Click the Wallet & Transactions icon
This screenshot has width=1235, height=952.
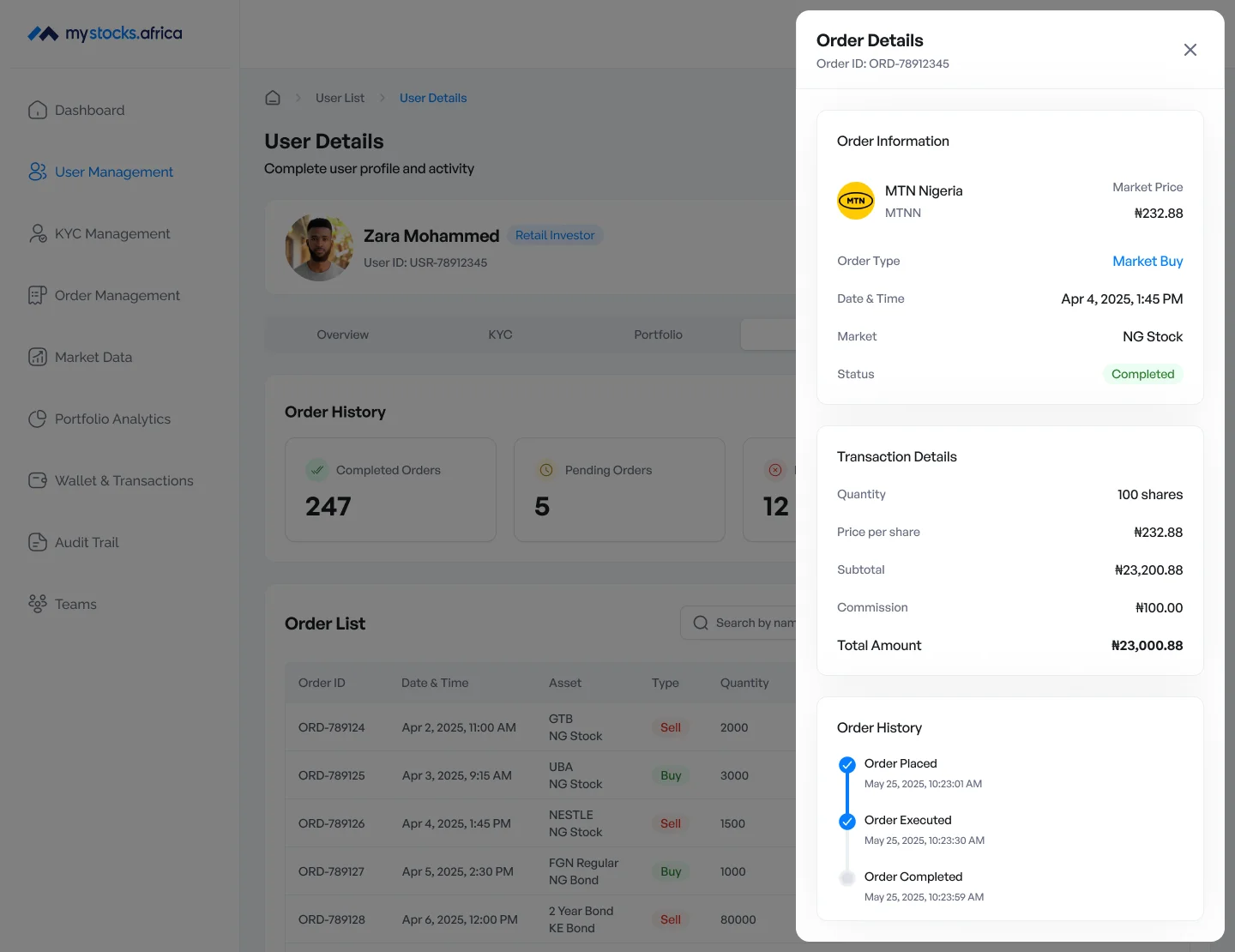point(38,480)
